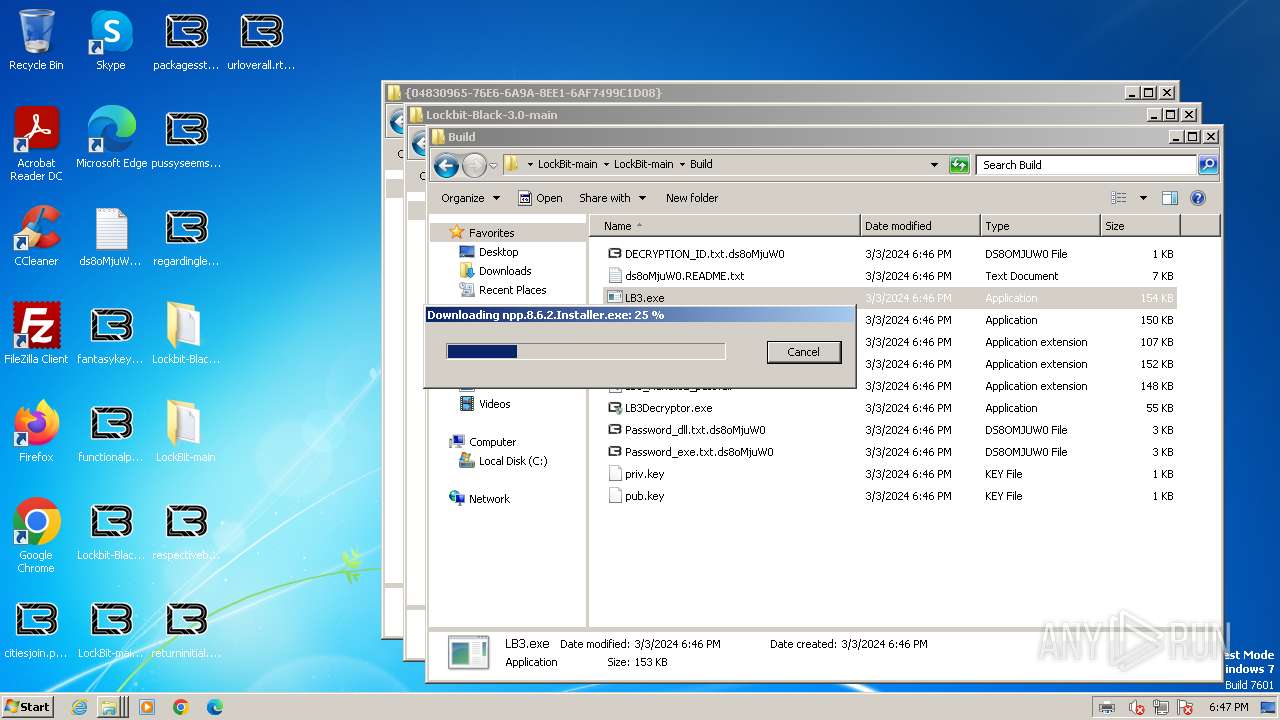Select the fantasykey... file on desktop

(x=111, y=334)
